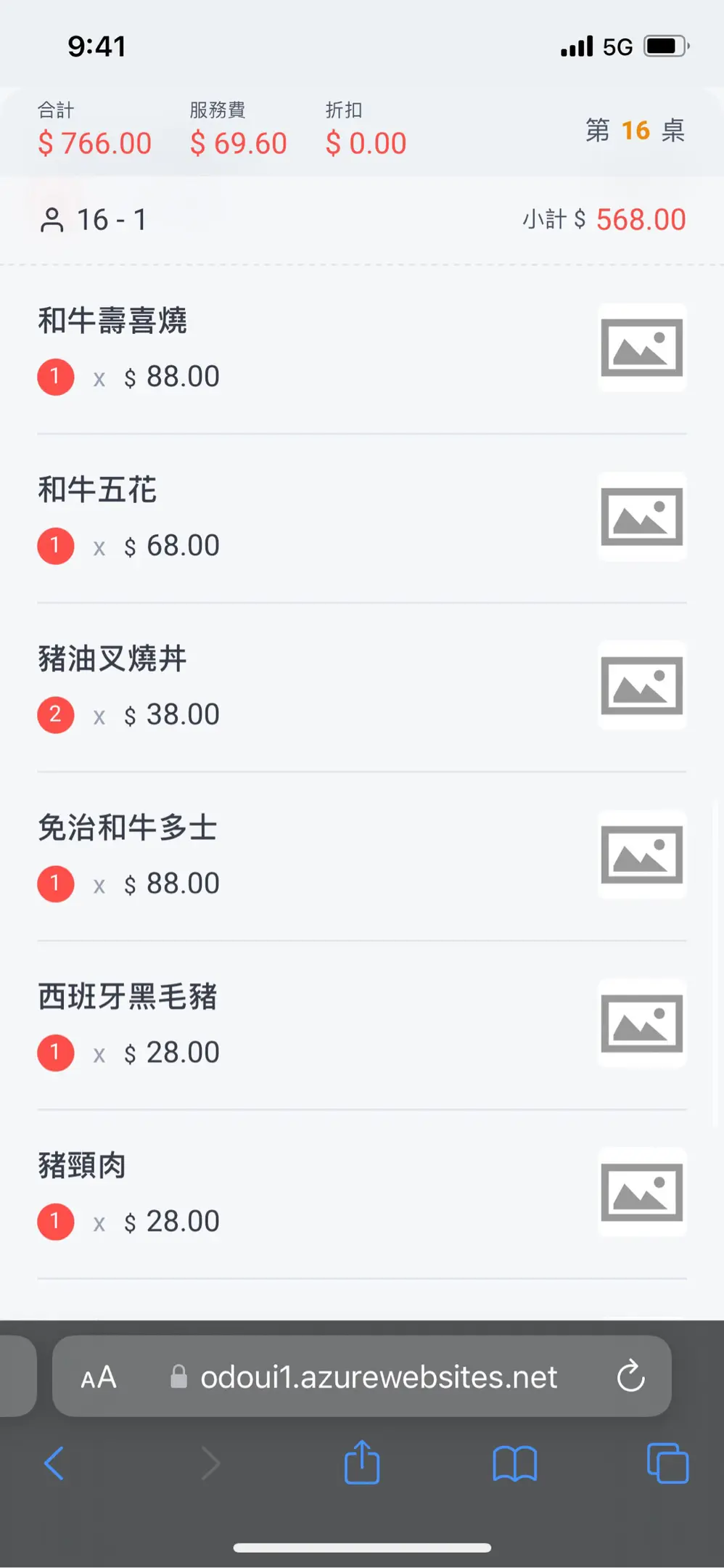
Task: Open image placeholder for 和牛五花
Action: [642, 517]
